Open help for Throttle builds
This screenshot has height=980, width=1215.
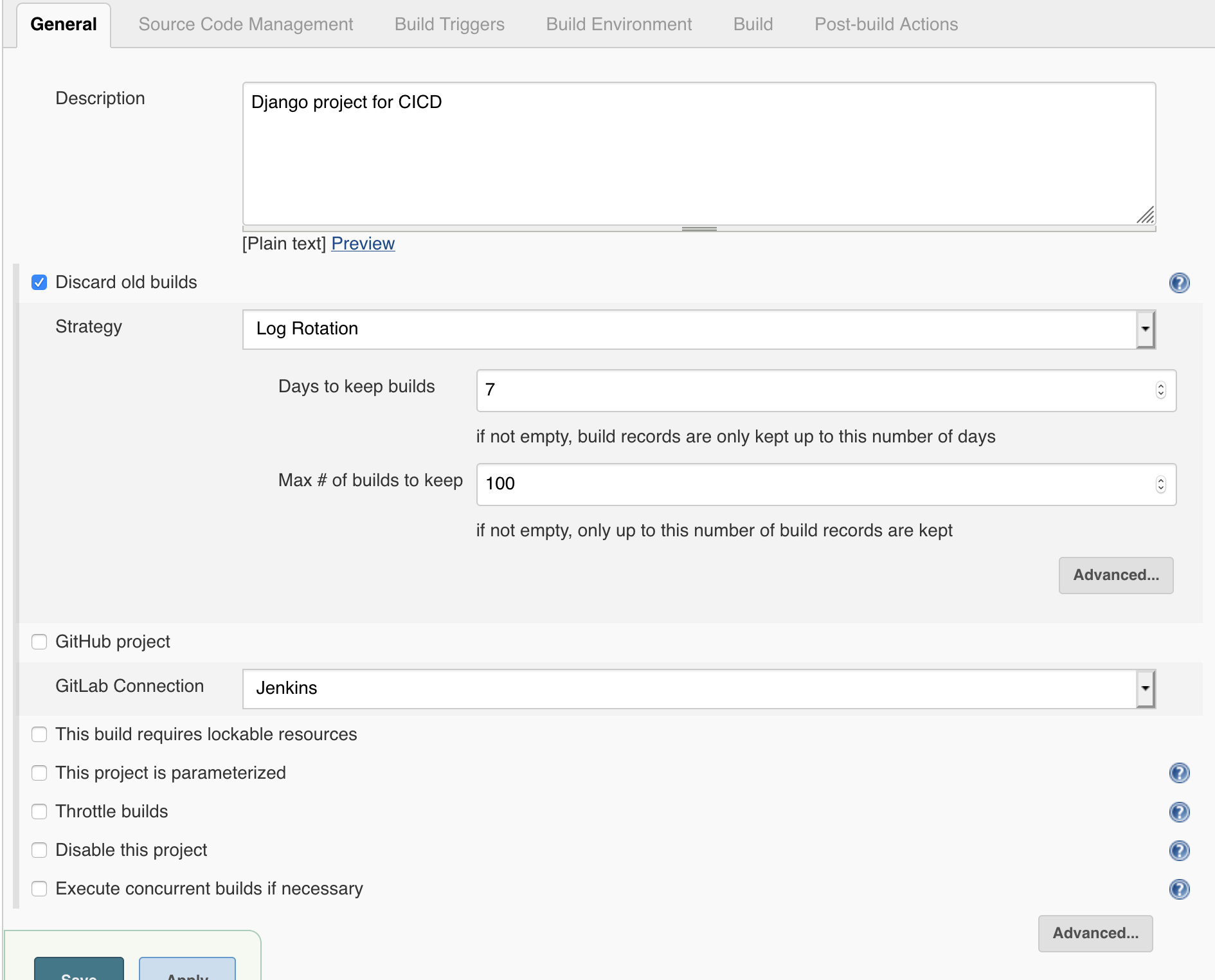[1180, 812]
